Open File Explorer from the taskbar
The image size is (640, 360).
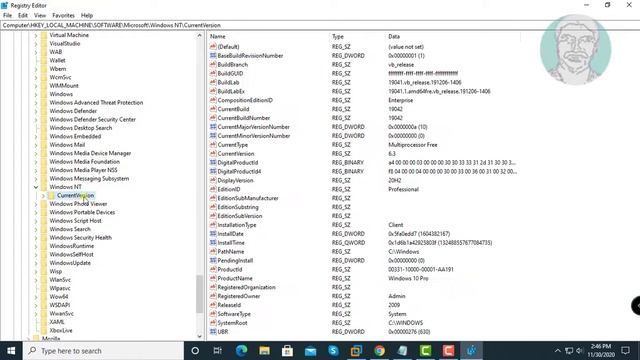click(x=264, y=351)
